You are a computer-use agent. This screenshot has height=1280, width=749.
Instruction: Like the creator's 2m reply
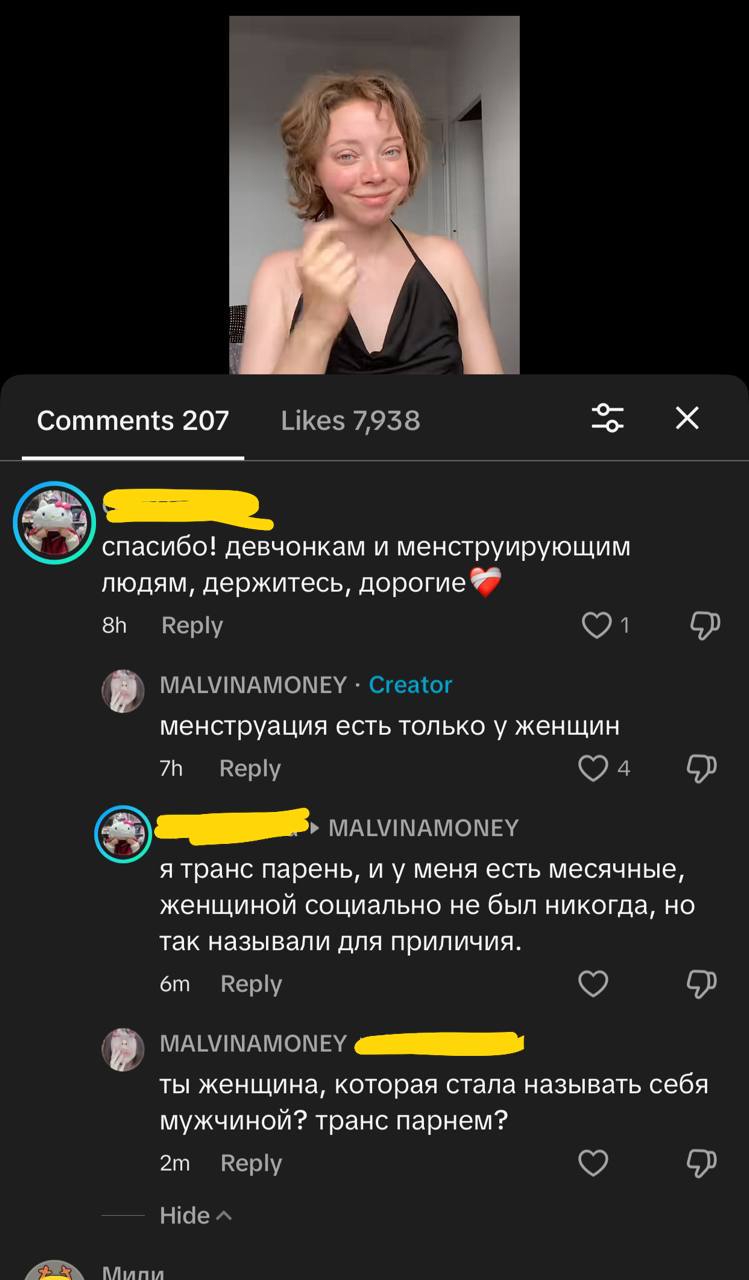pos(594,1163)
